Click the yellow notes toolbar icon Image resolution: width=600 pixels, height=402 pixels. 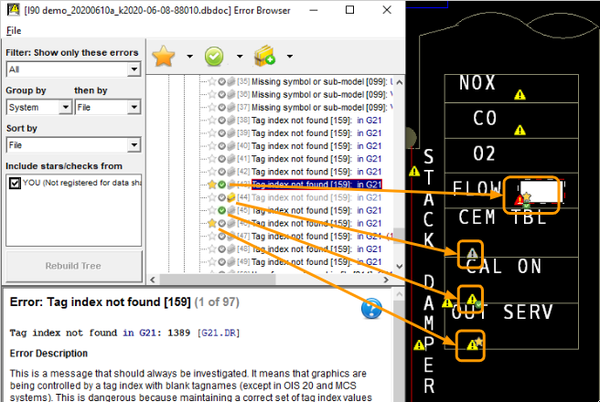pos(265,57)
